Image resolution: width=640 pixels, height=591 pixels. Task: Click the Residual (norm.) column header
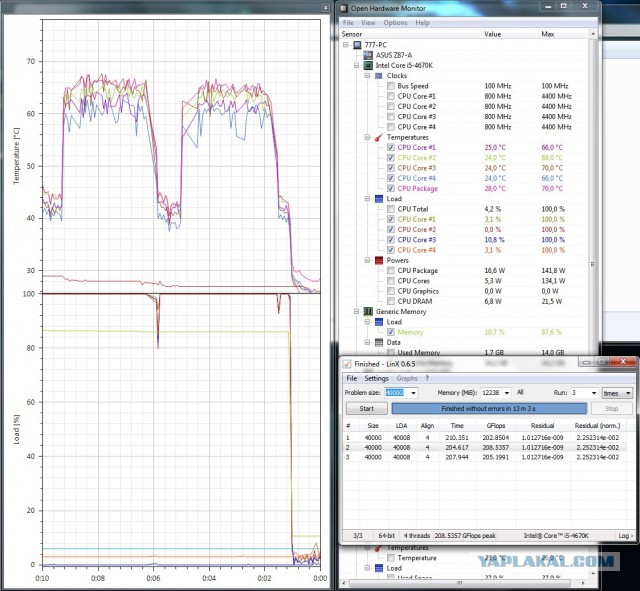coord(597,426)
